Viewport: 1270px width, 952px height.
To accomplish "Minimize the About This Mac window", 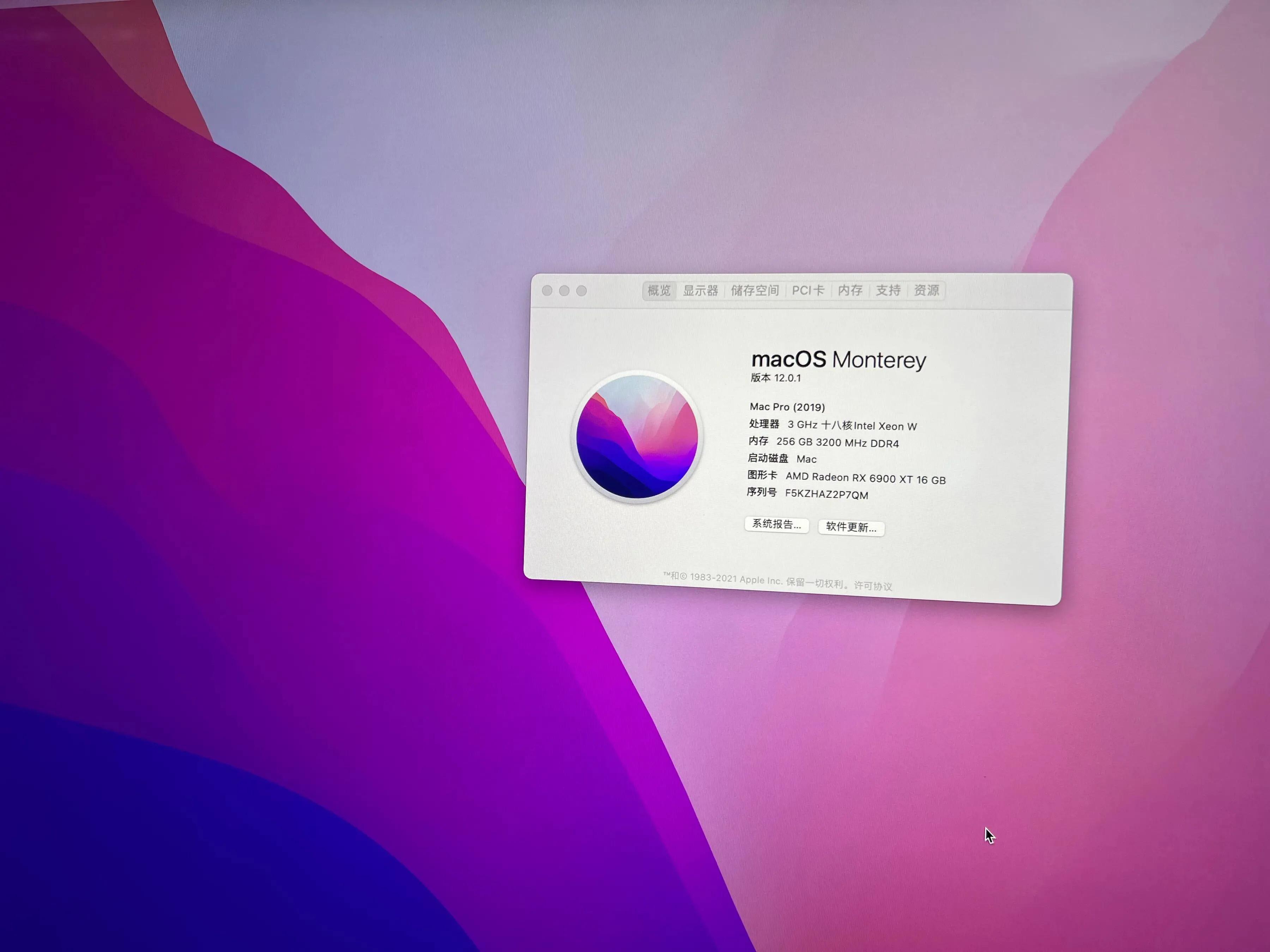I will point(564,291).
